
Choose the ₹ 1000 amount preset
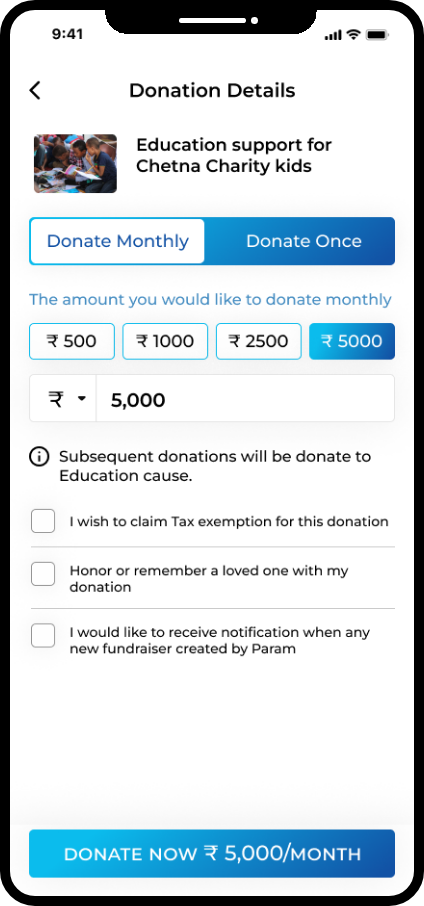pyautogui.click(x=165, y=341)
